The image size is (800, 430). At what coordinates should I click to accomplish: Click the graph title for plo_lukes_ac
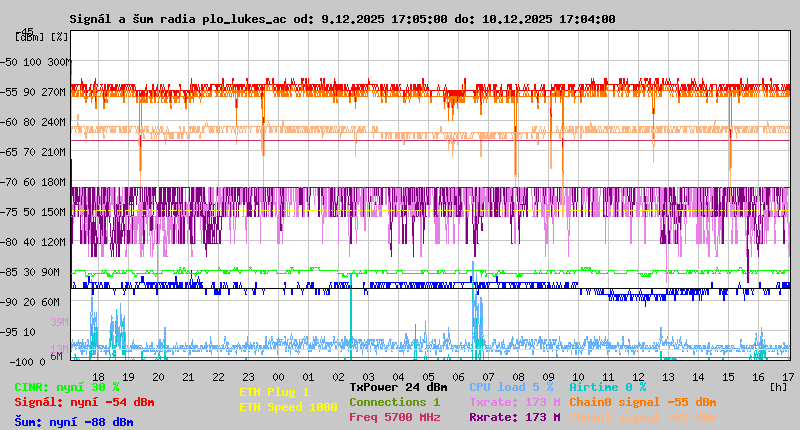(342, 19)
